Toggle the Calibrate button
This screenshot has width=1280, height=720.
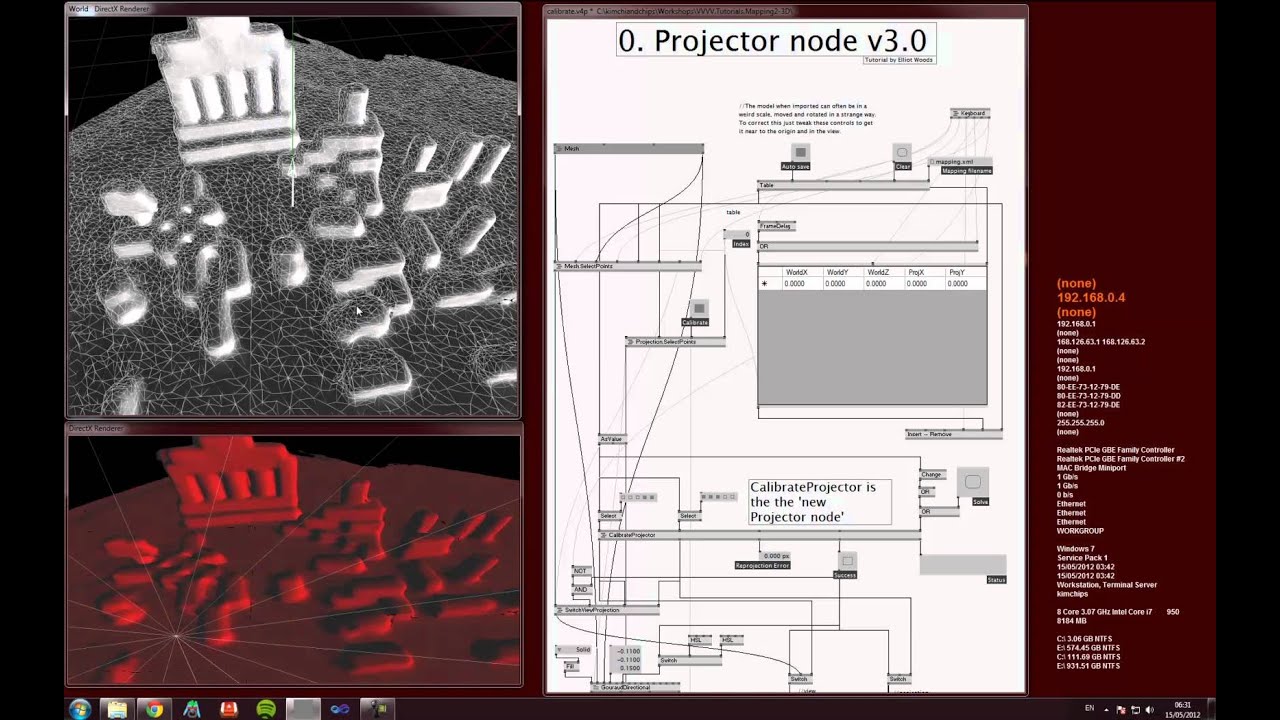pyautogui.click(x=699, y=309)
